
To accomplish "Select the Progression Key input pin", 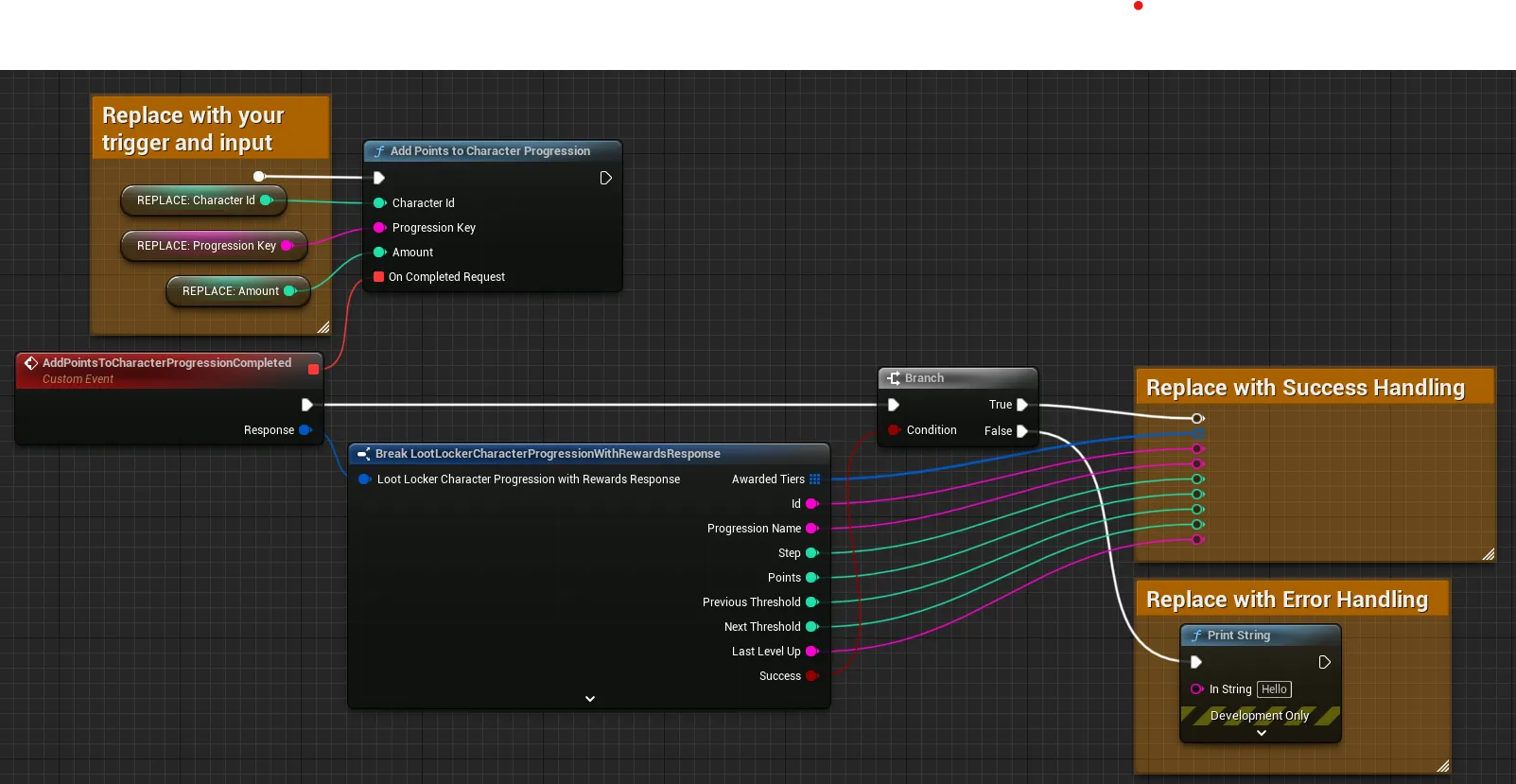I will 379,227.
